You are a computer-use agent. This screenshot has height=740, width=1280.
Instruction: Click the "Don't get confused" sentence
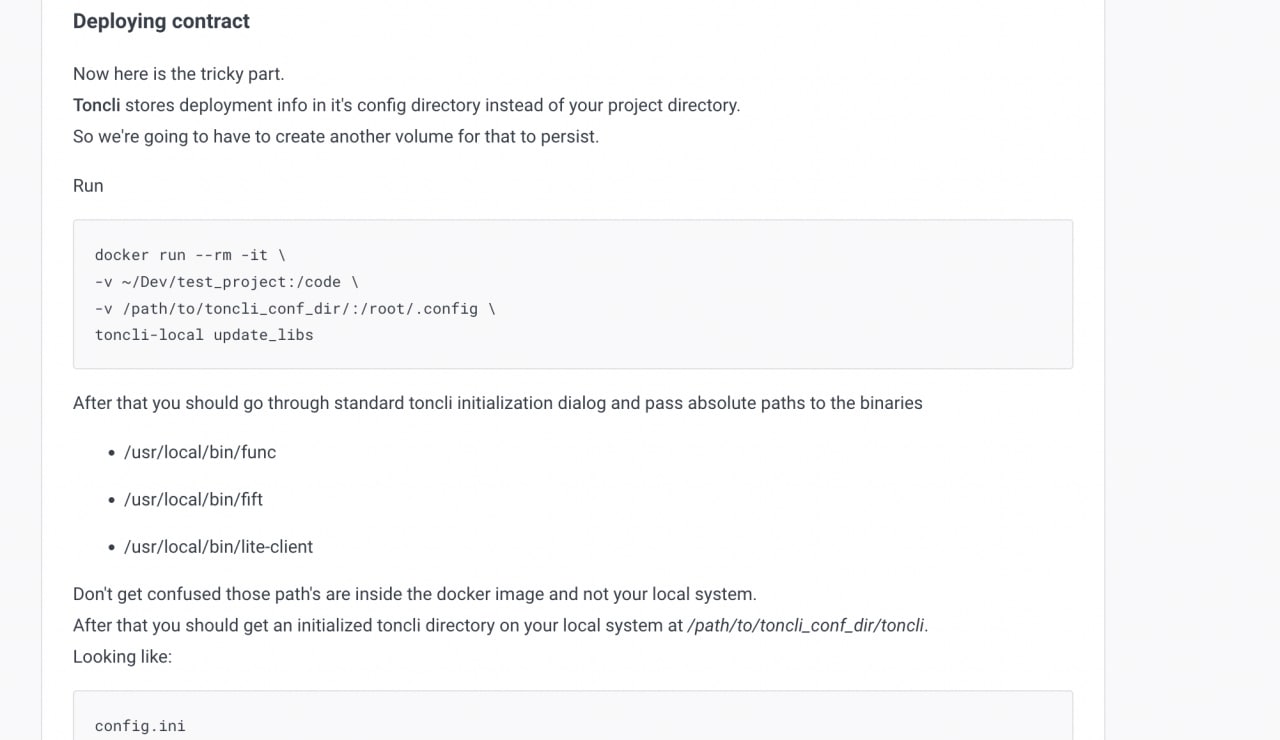415,594
